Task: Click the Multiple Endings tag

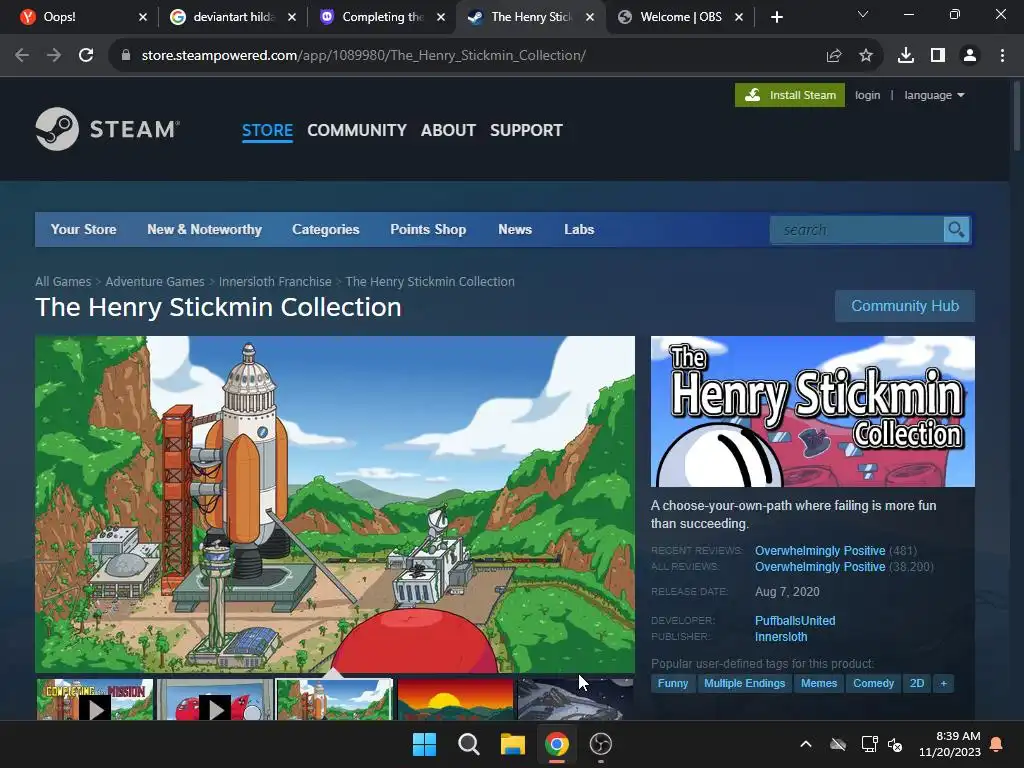Action: click(744, 684)
